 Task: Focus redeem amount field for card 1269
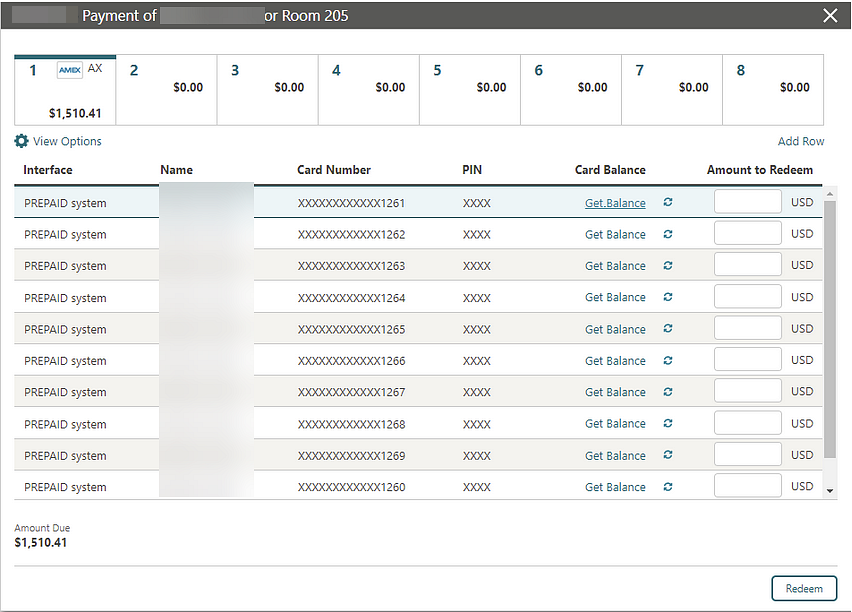point(748,454)
